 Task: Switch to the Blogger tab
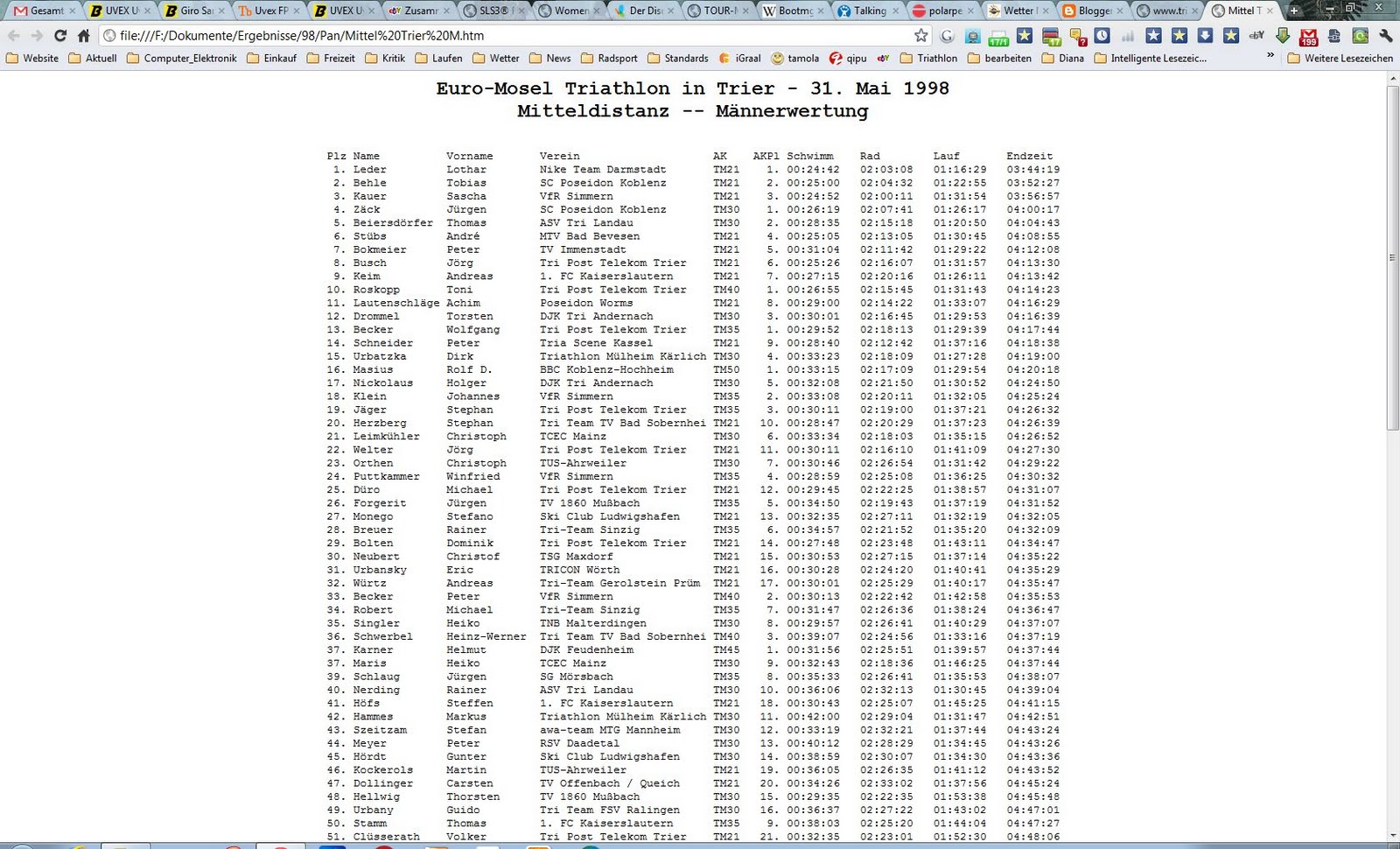pos(1094,11)
